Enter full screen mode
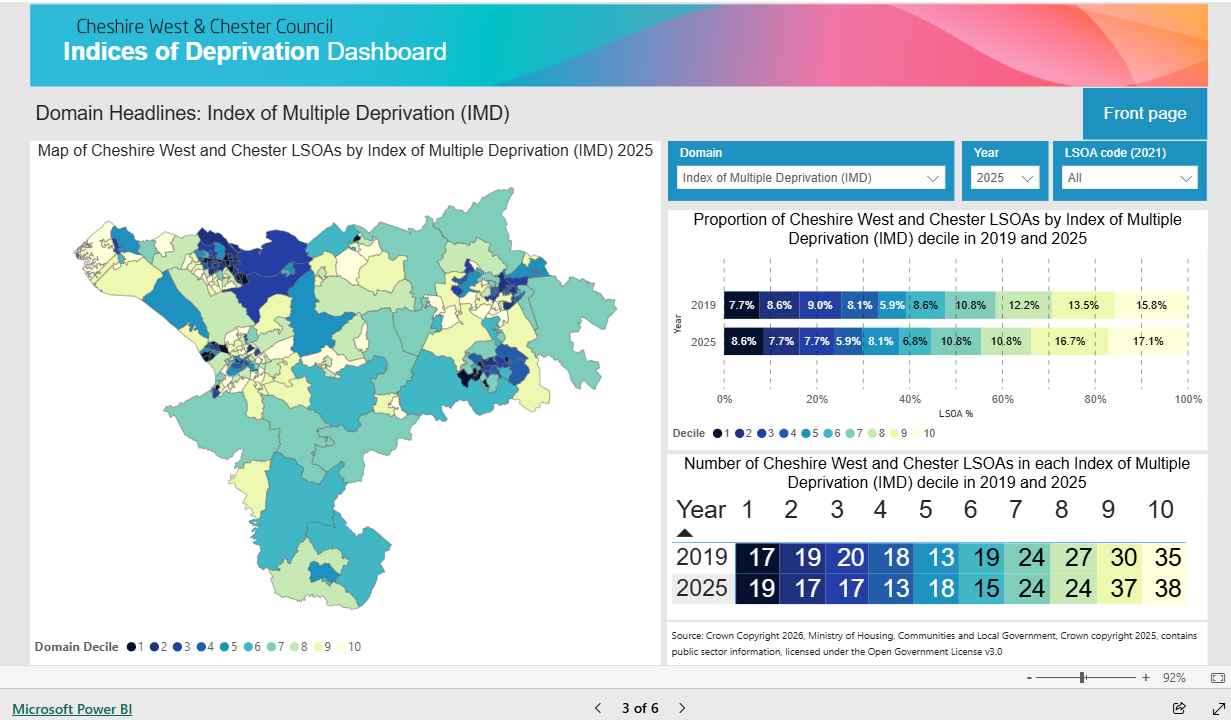 click(x=1218, y=708)
